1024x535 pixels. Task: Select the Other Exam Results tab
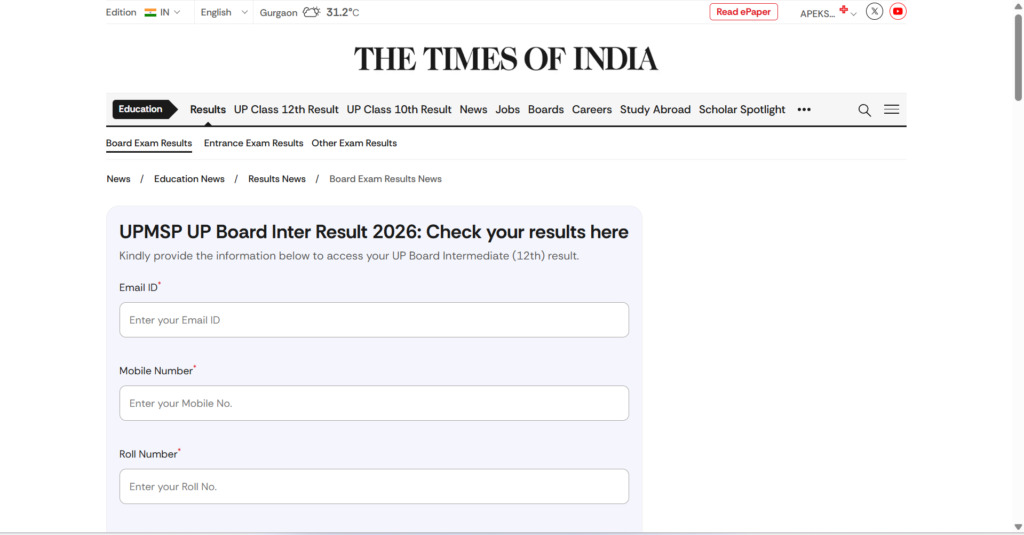coord(354,143)
